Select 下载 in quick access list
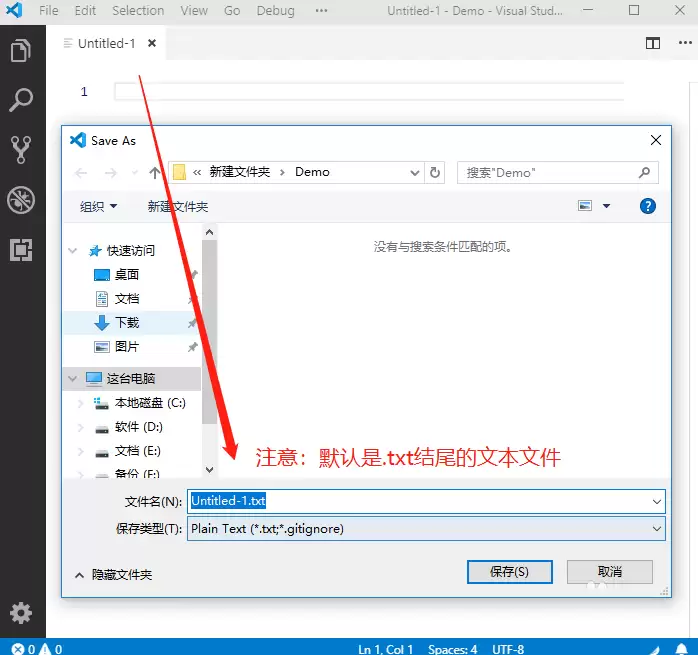The height and width of the screenshot is (655, 698). (x=127, y=323)
